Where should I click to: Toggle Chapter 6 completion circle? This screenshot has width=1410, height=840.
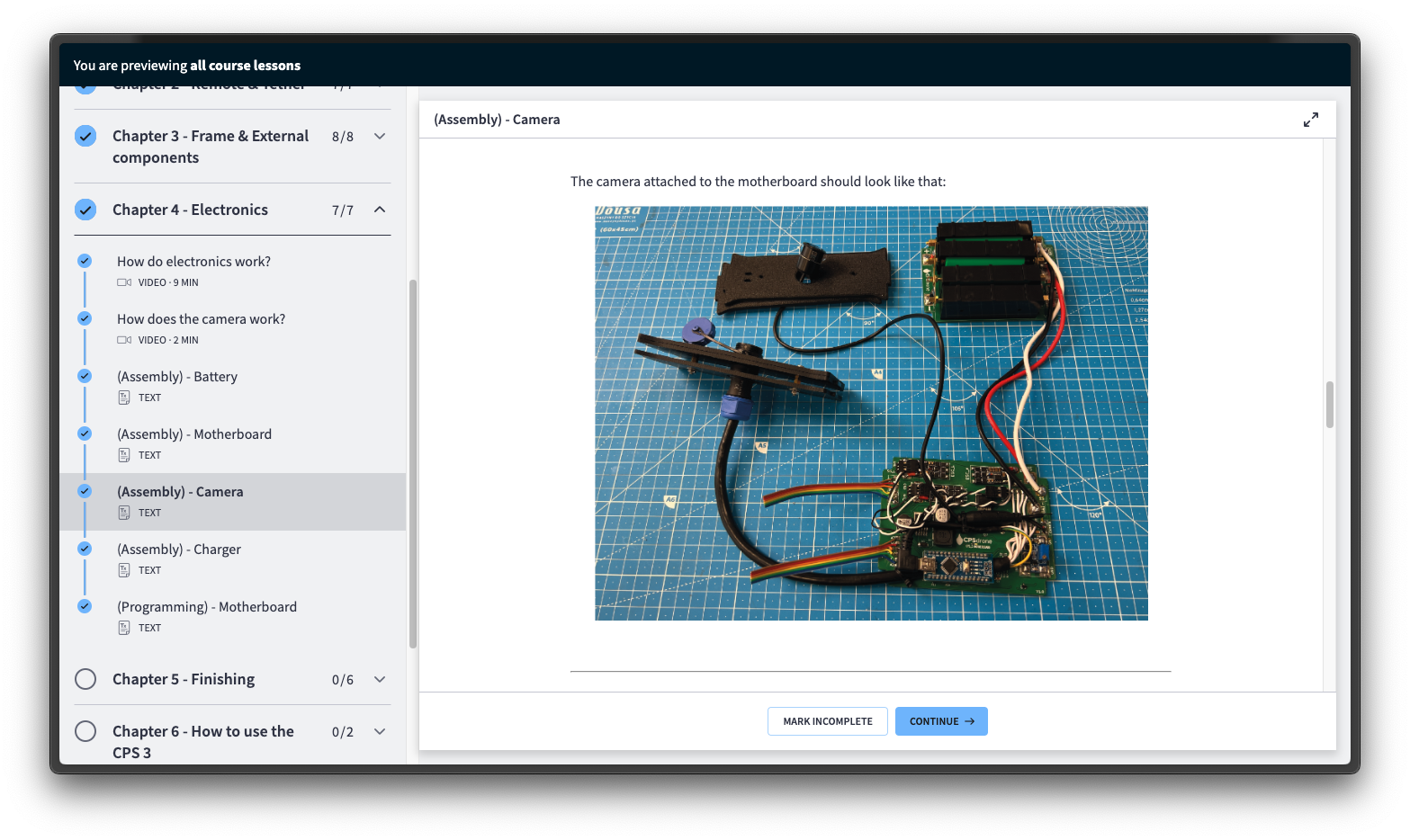click(85, 731)
